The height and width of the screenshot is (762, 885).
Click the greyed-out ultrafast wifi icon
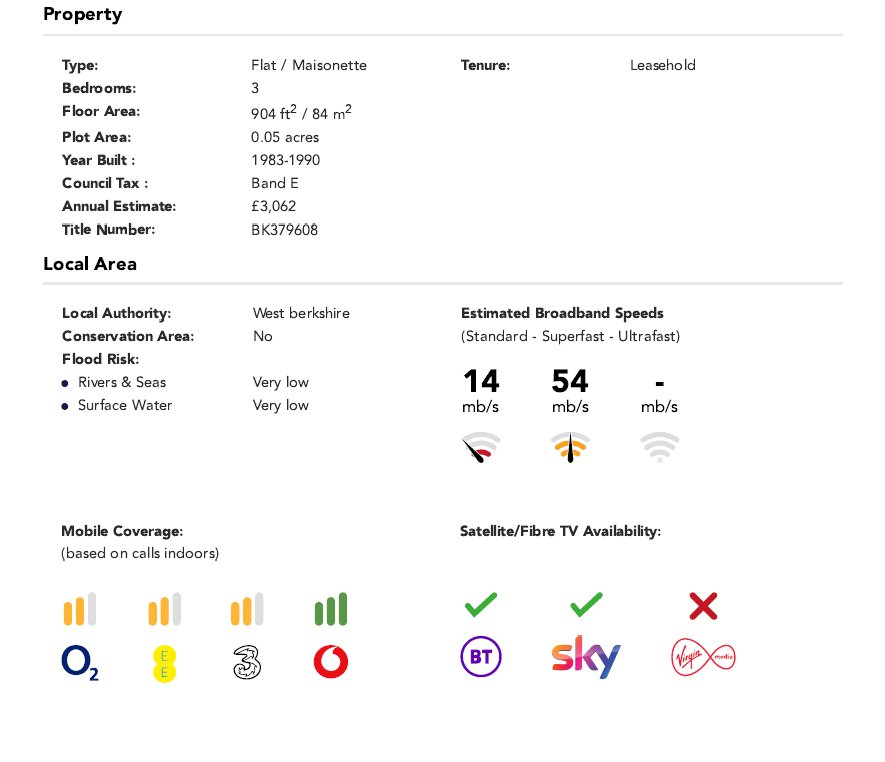point(660,447)
